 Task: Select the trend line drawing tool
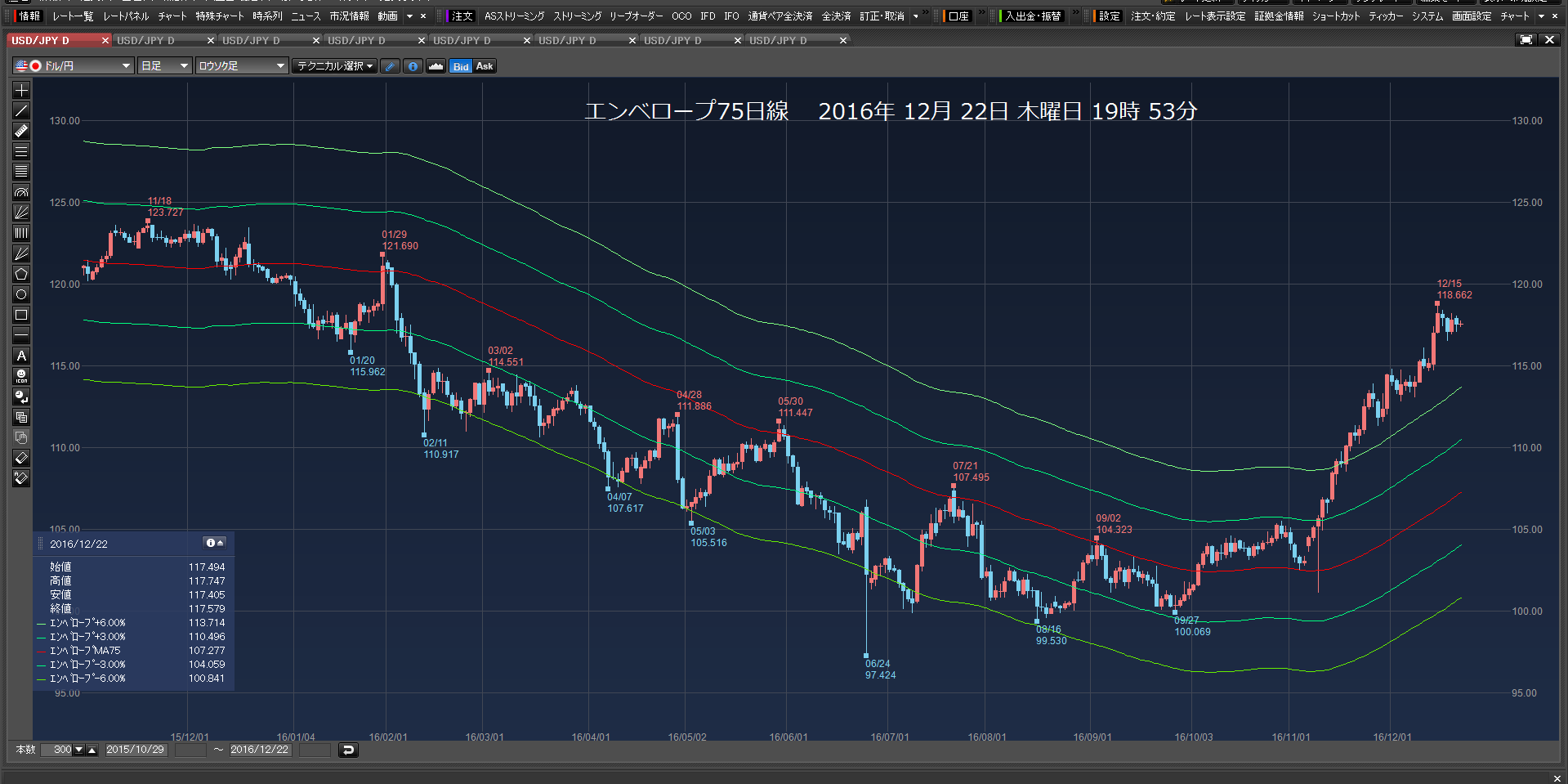(21, 110)
